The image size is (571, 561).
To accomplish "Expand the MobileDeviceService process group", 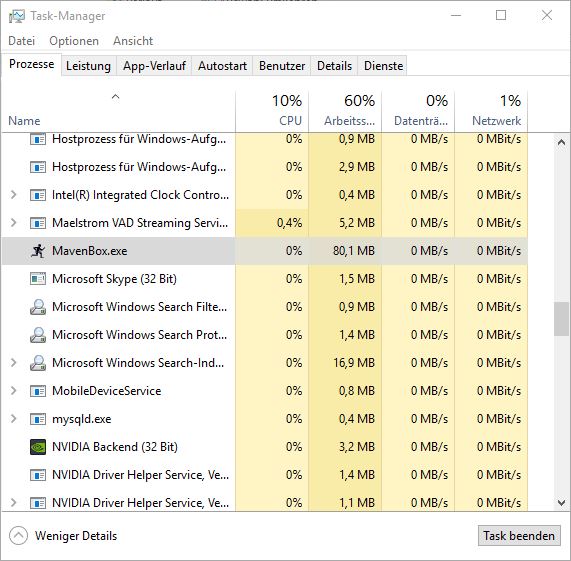I will coord(13,391).
